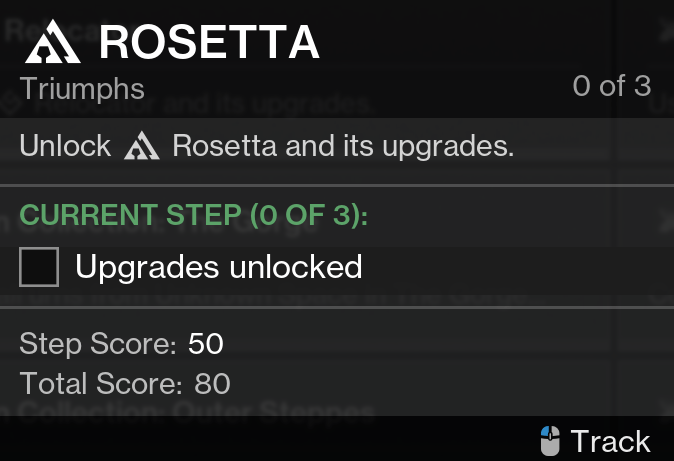The height and width of the screenshot is (461, 674).
Task: Click the Step Score label
Action: [x=98, y=344]
